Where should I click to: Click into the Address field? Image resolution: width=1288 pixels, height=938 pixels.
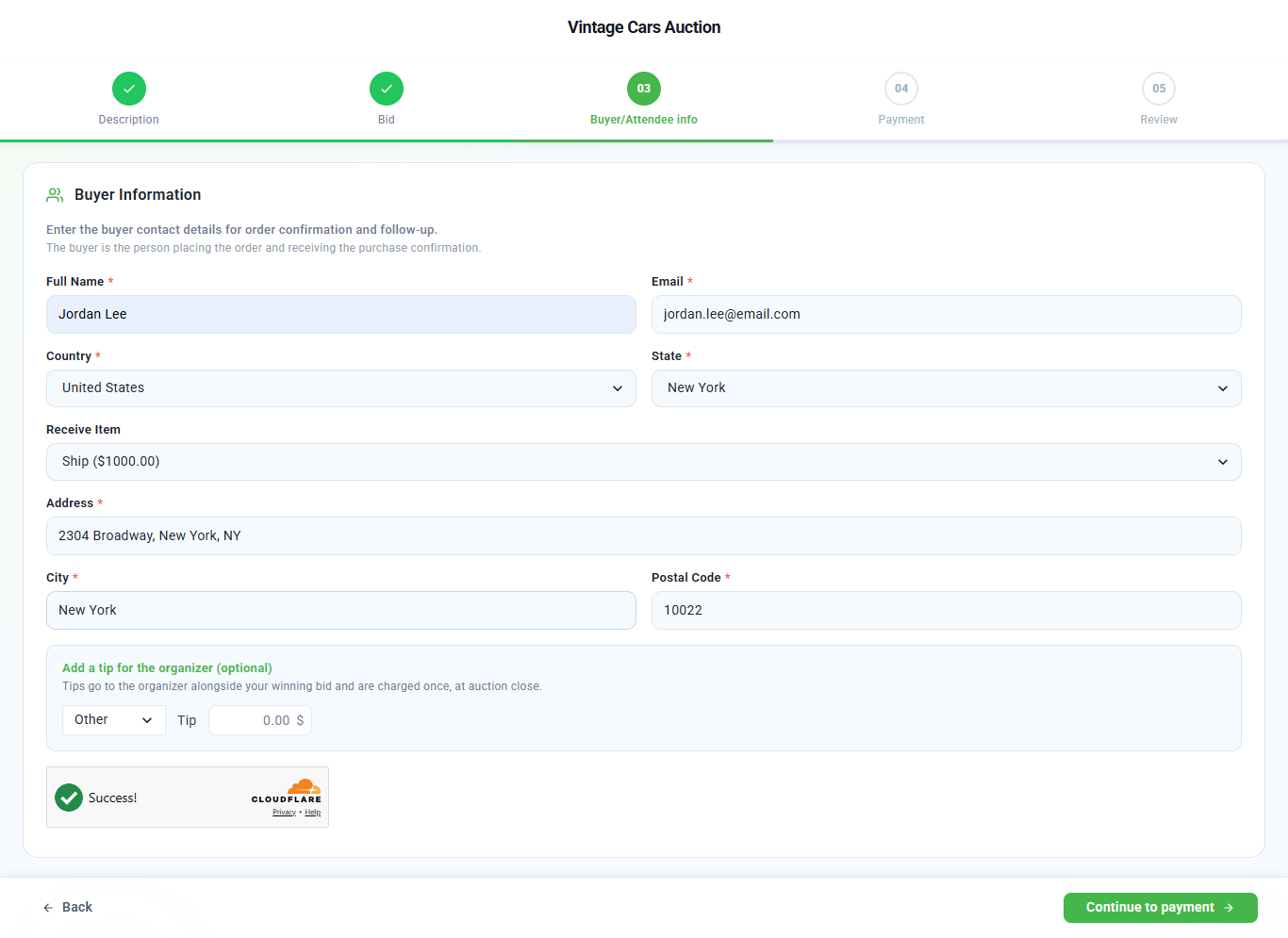tap(644, 536)
